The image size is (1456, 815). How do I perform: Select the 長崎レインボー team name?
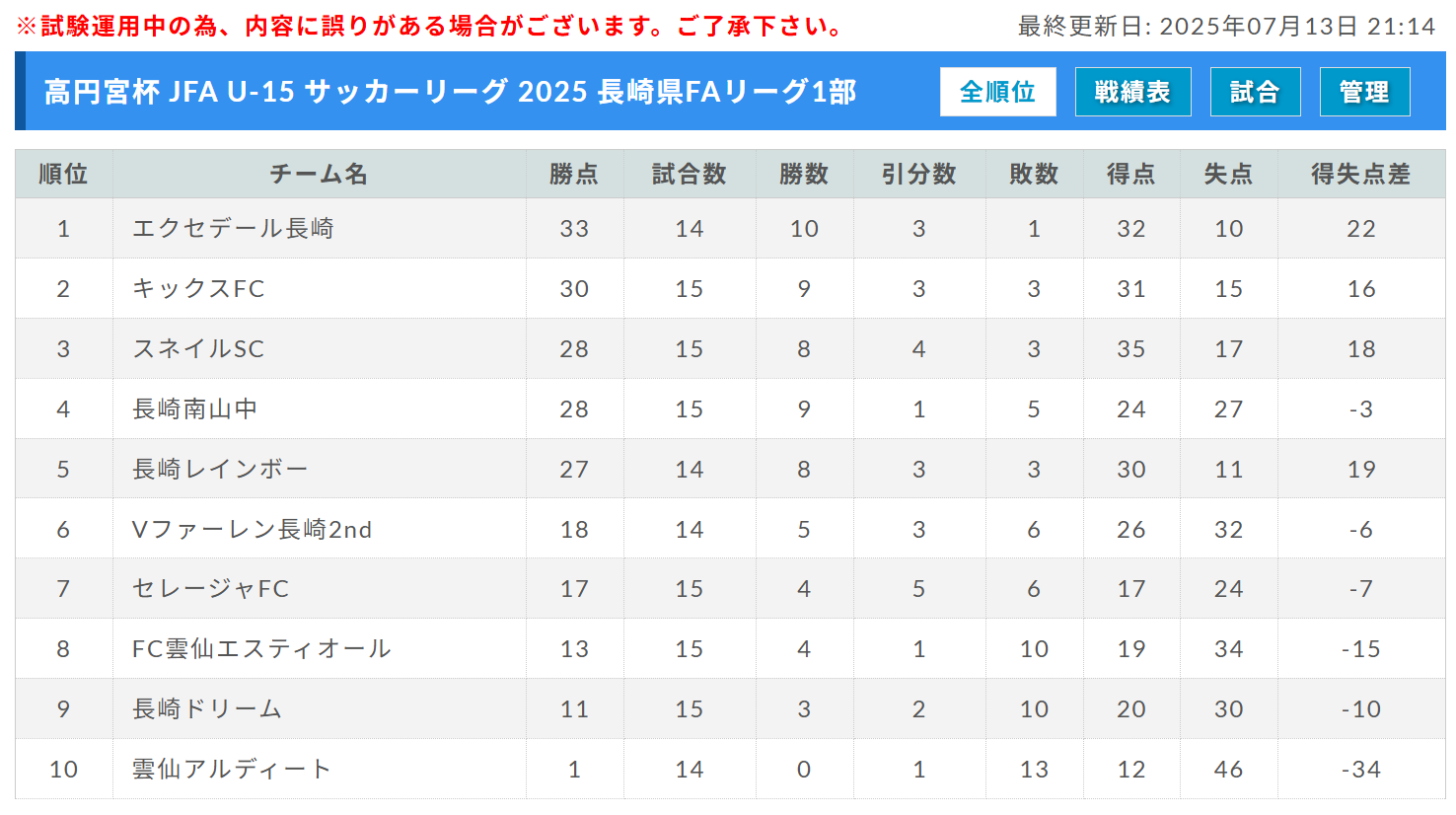[x=220, y=470]
